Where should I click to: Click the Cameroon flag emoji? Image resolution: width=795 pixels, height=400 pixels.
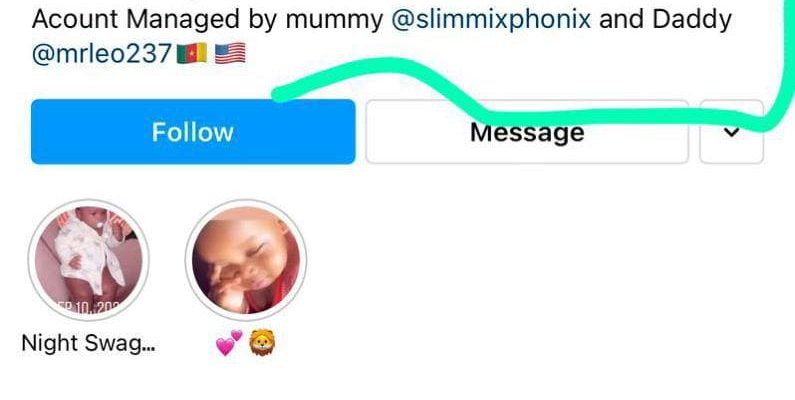pyautogui.click(x=192, y=53)
